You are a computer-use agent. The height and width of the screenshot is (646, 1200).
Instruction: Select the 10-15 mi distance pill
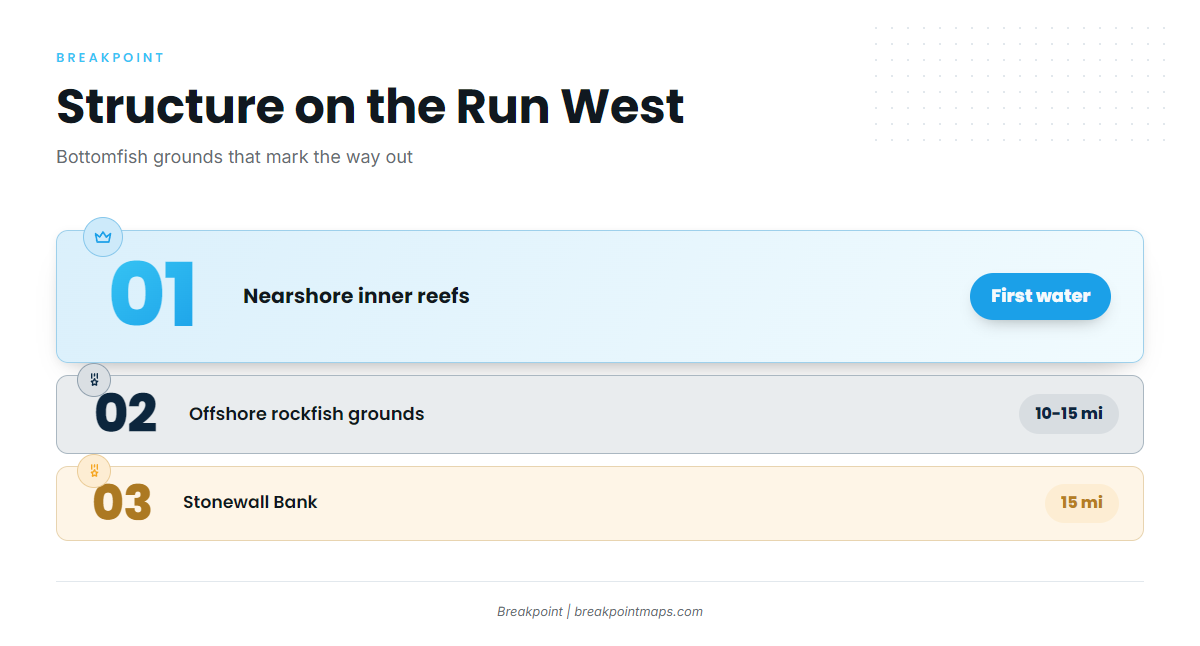(x=1069, y=414)
